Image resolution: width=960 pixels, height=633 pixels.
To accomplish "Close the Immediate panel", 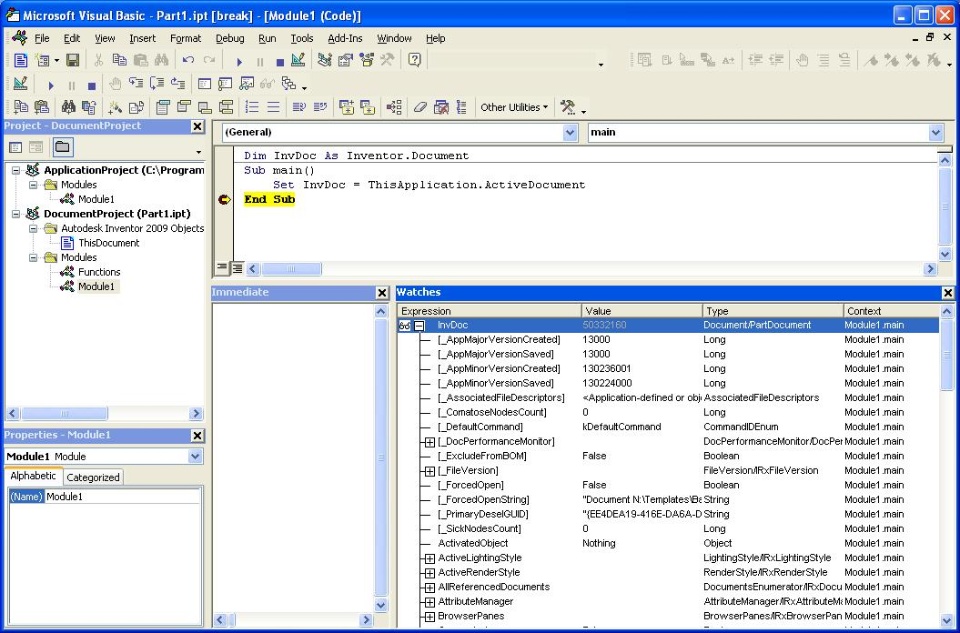I will [x=381, y=293].
